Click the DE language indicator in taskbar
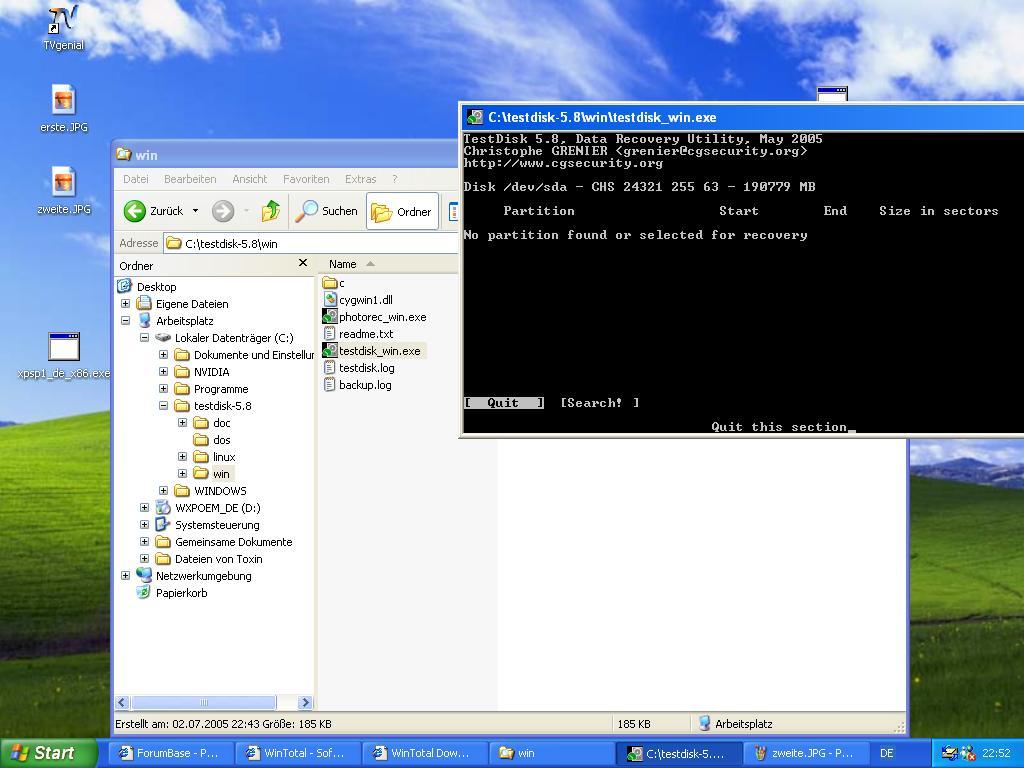Viewport: 1024px width, 768px height. point(886,753)
